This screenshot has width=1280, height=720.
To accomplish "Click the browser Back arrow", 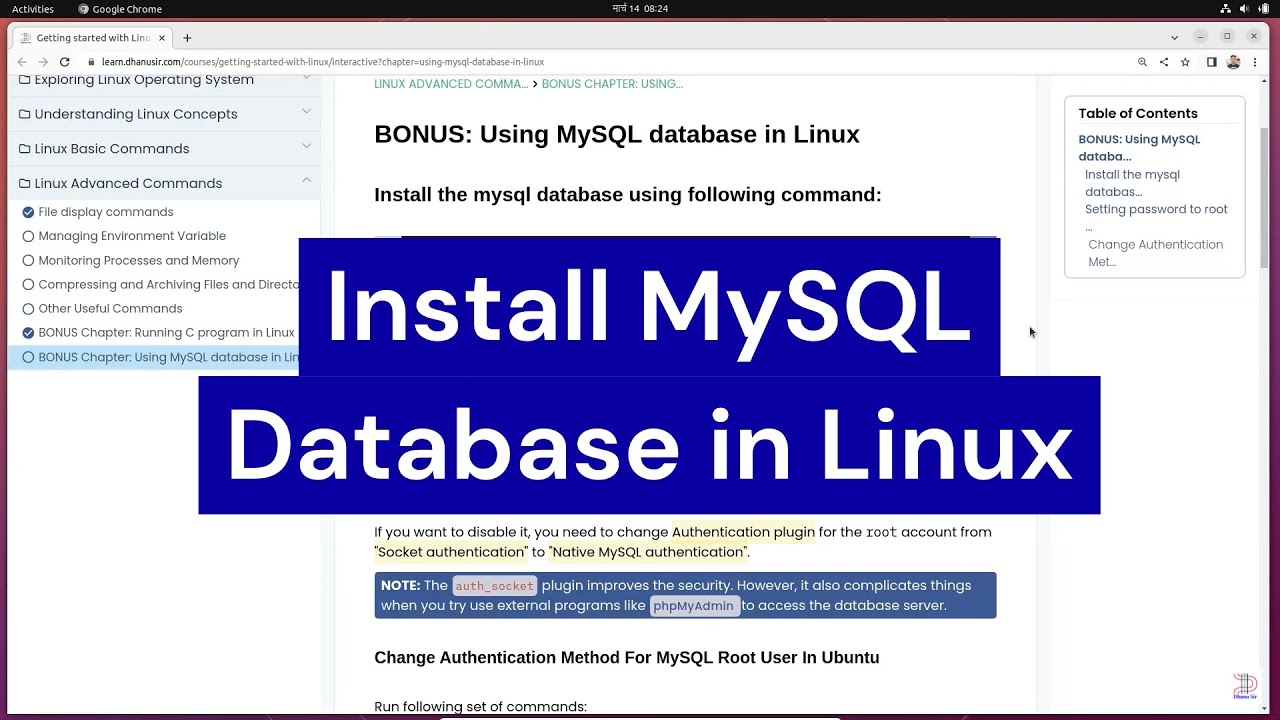I will (22, 62).
